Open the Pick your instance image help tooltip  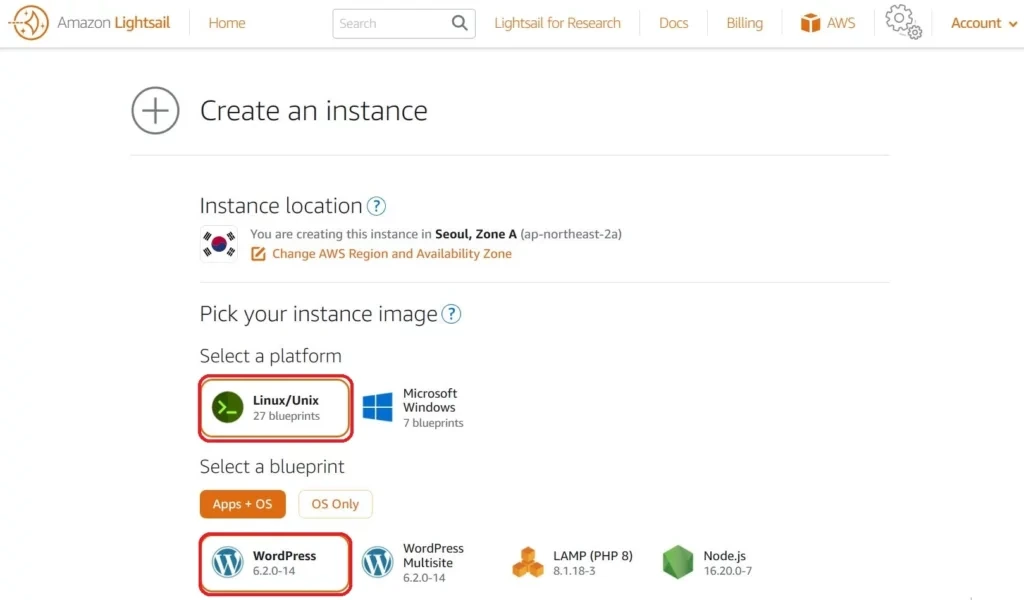(451, 314)
